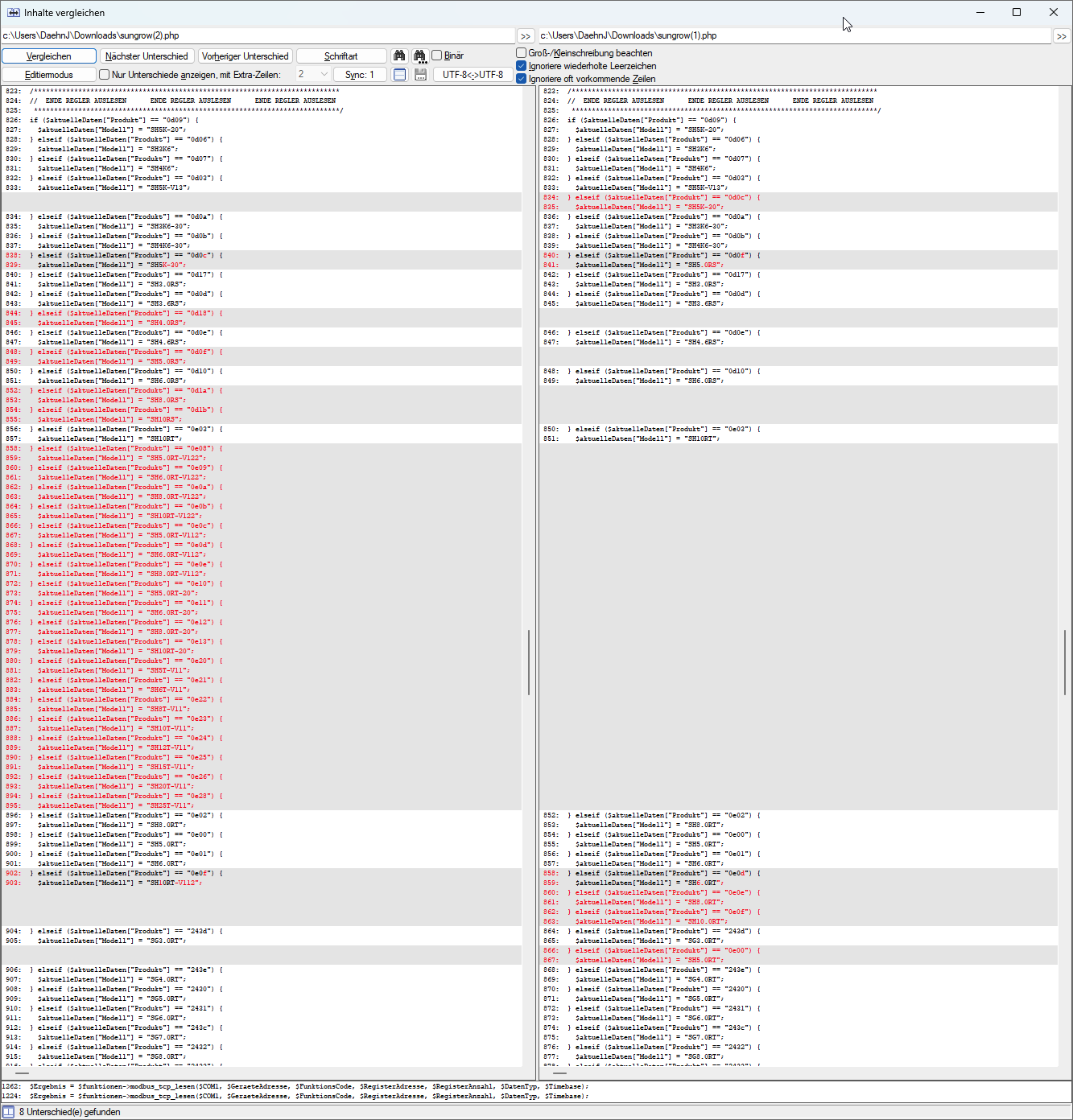The width and height of the screenshot is (1073, 1120).
Task: Click the status bar panel icon
Action: [x=9, y=1112]
